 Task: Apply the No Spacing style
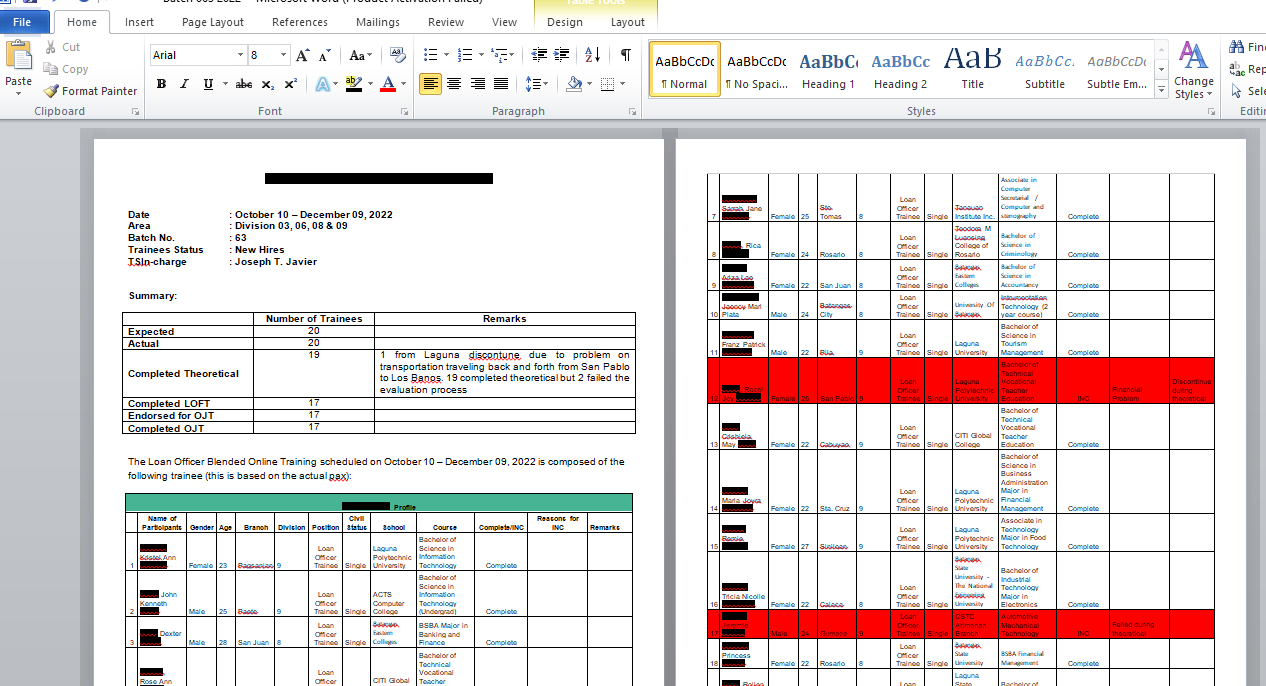click(756, 70)
